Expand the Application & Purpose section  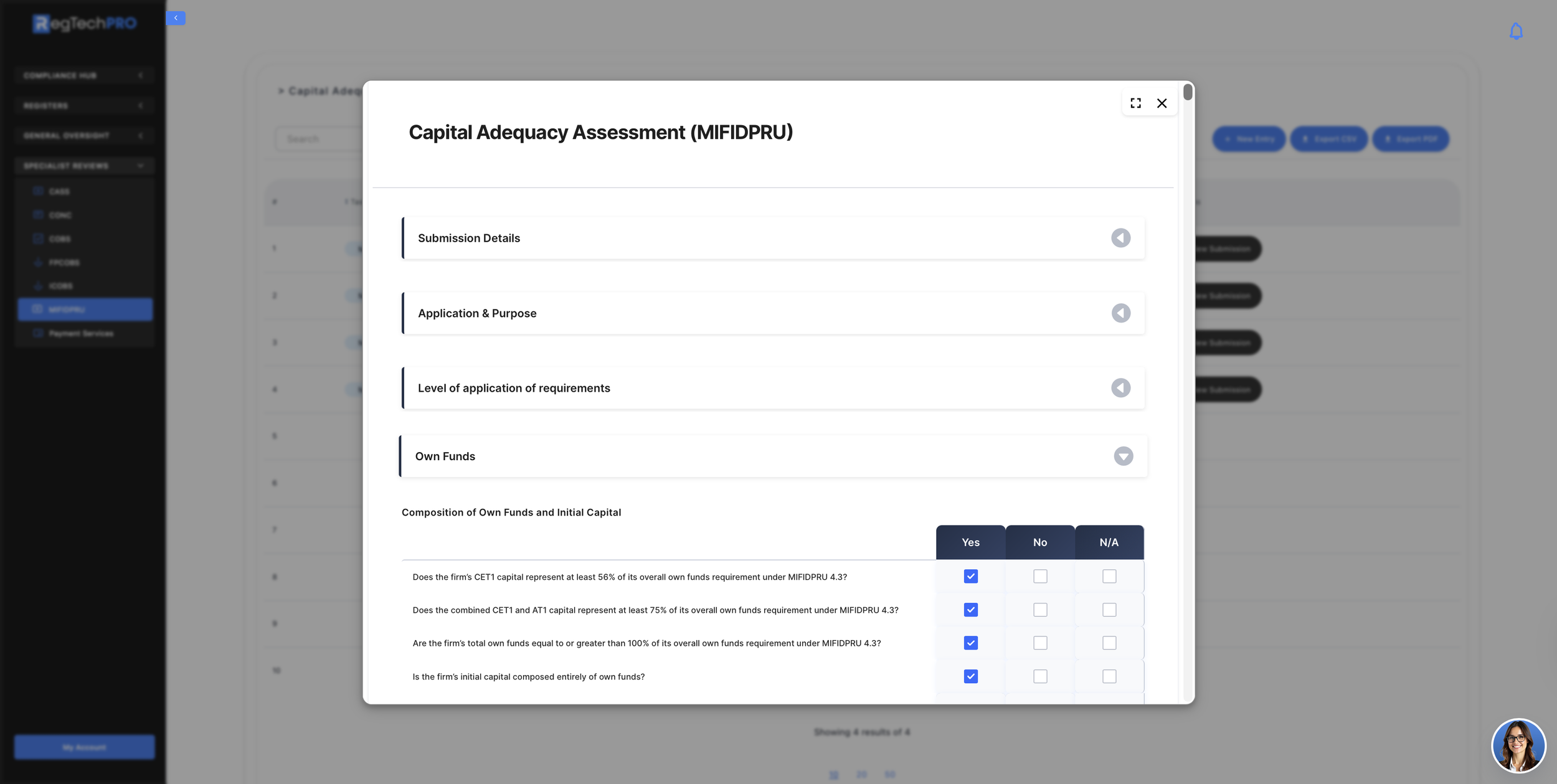[1120, 313]
